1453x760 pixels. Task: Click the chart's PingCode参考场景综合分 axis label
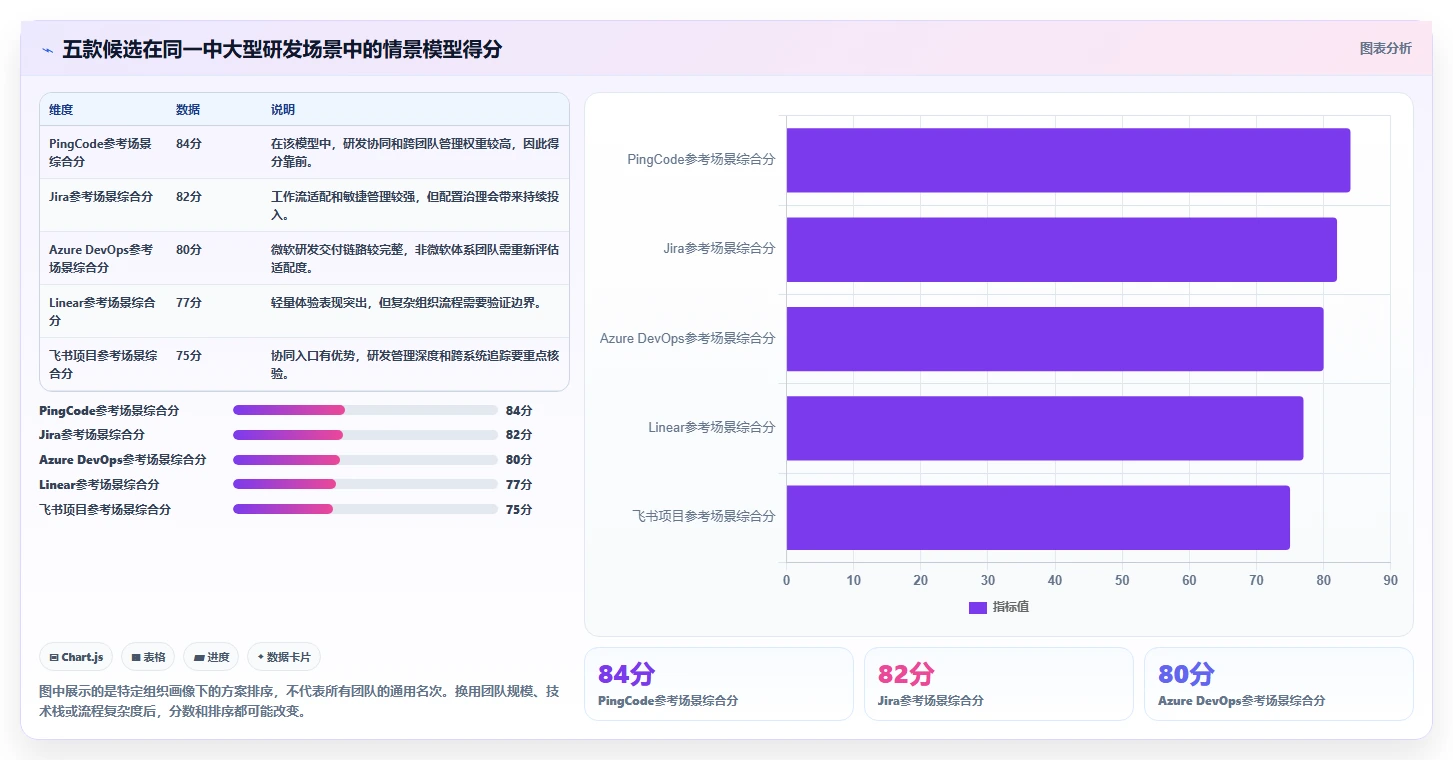point(701,160)
